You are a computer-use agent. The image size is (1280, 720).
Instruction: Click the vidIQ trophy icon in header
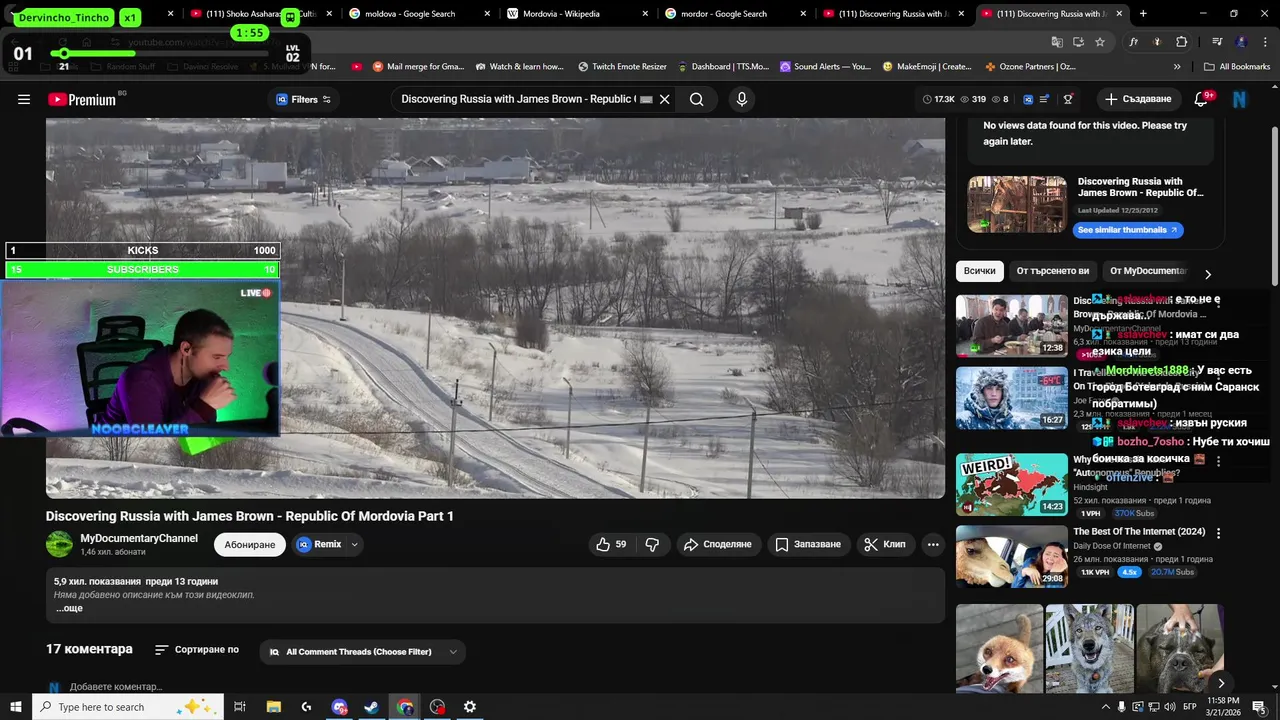tap(1068, 99)
